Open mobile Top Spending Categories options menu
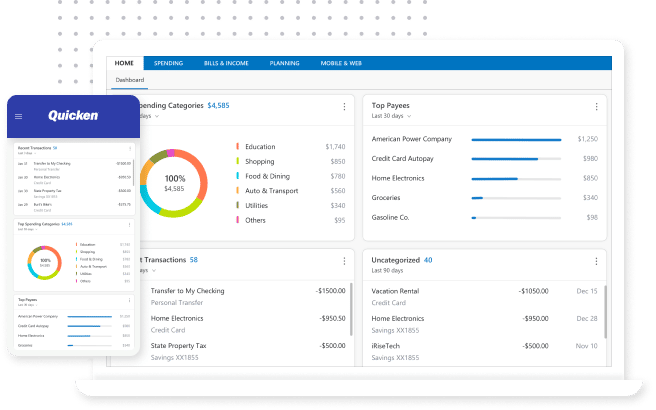 click(x=130, y=225)
